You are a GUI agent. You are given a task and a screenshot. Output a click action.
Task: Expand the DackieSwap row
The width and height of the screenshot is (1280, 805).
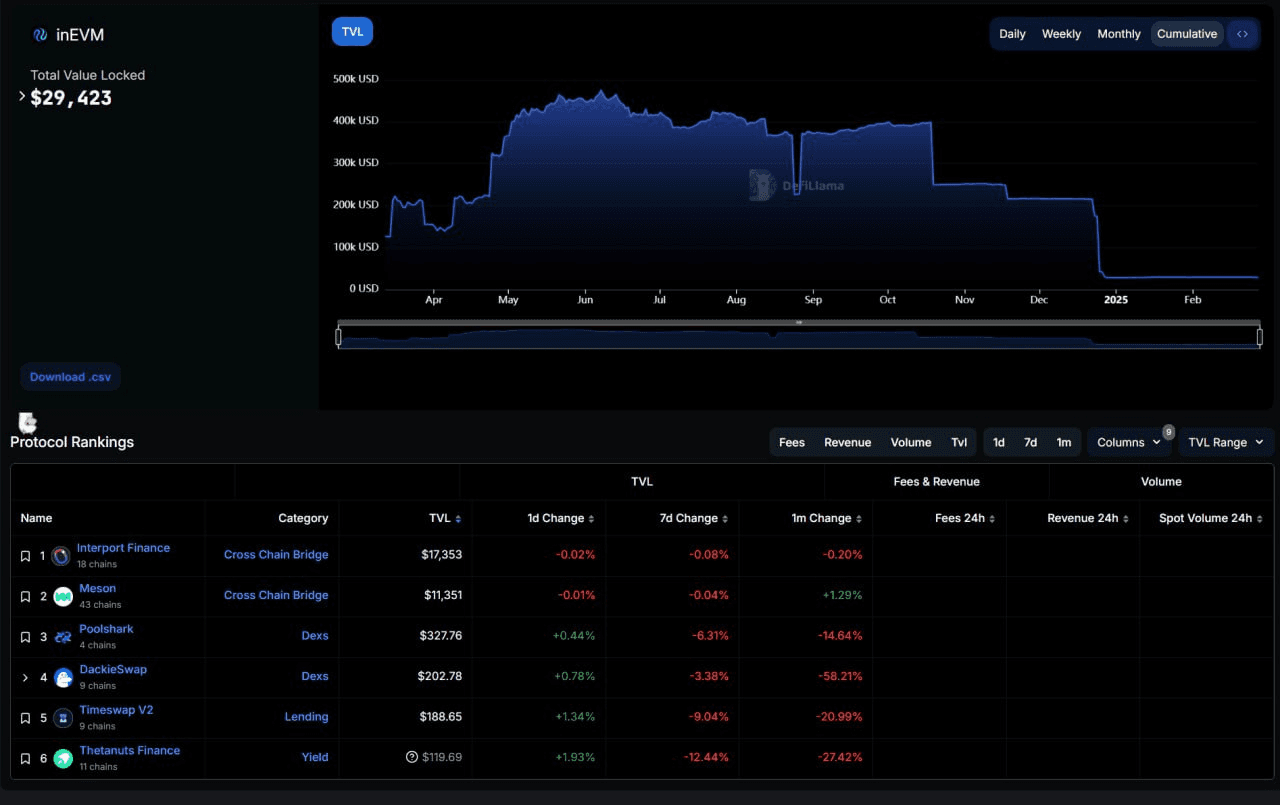[x=26, y=678]
